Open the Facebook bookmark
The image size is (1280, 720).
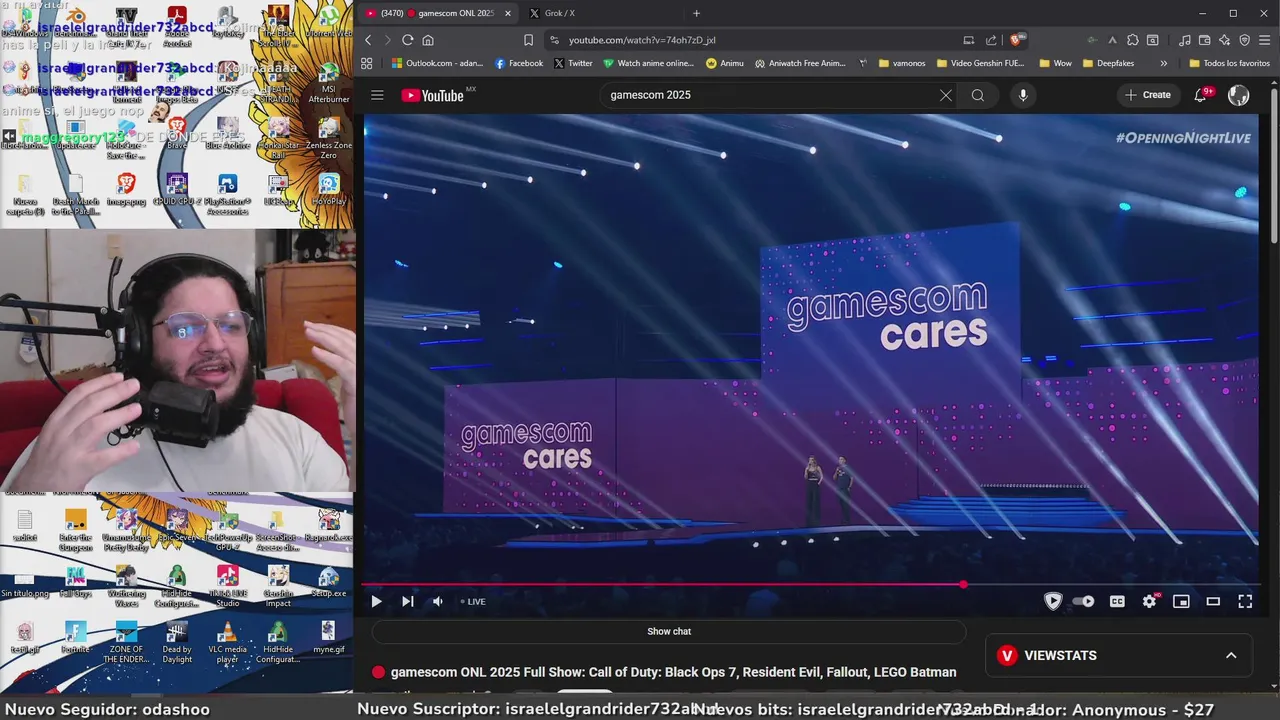(x=519, y=63)
